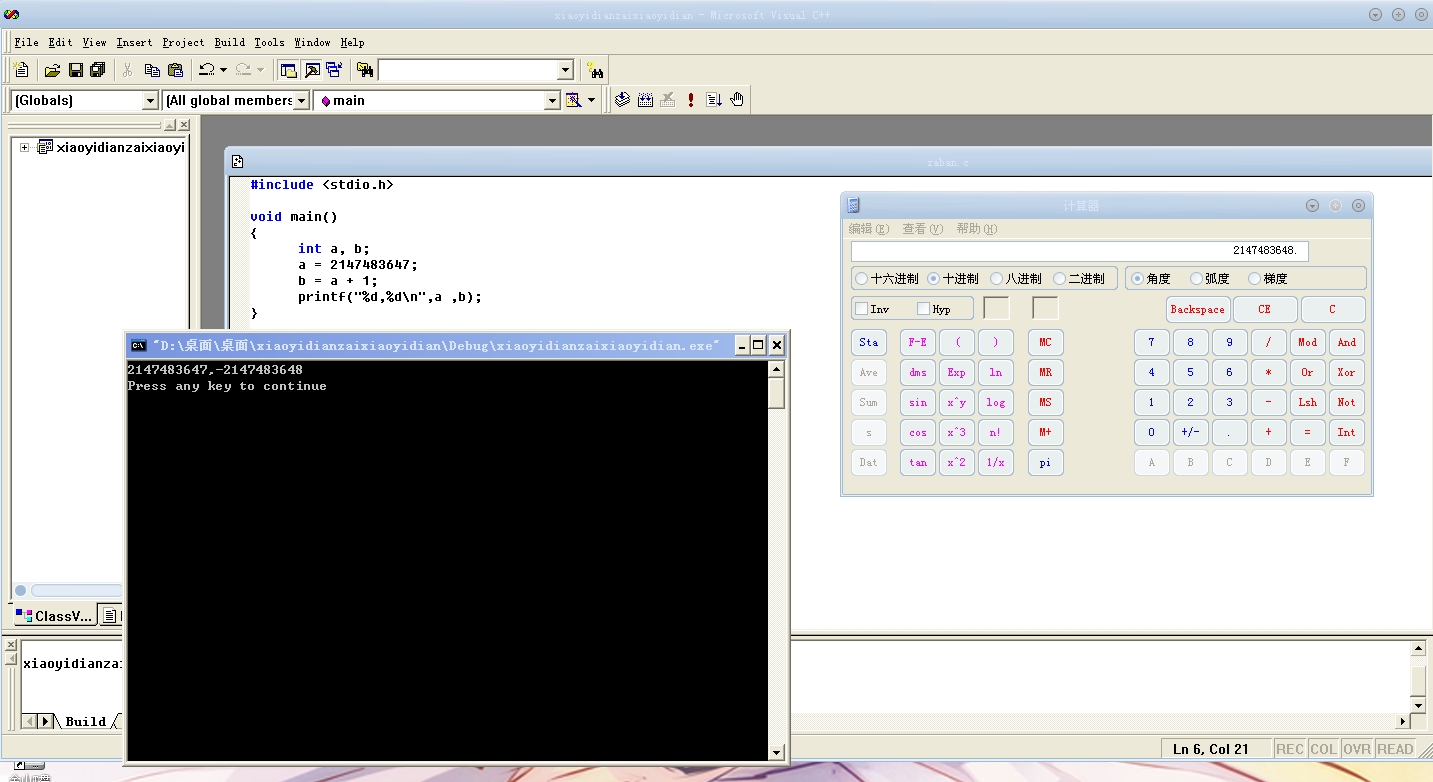
Task: Click the pi button on the calculator
Action: click(x=1045, y=462)
